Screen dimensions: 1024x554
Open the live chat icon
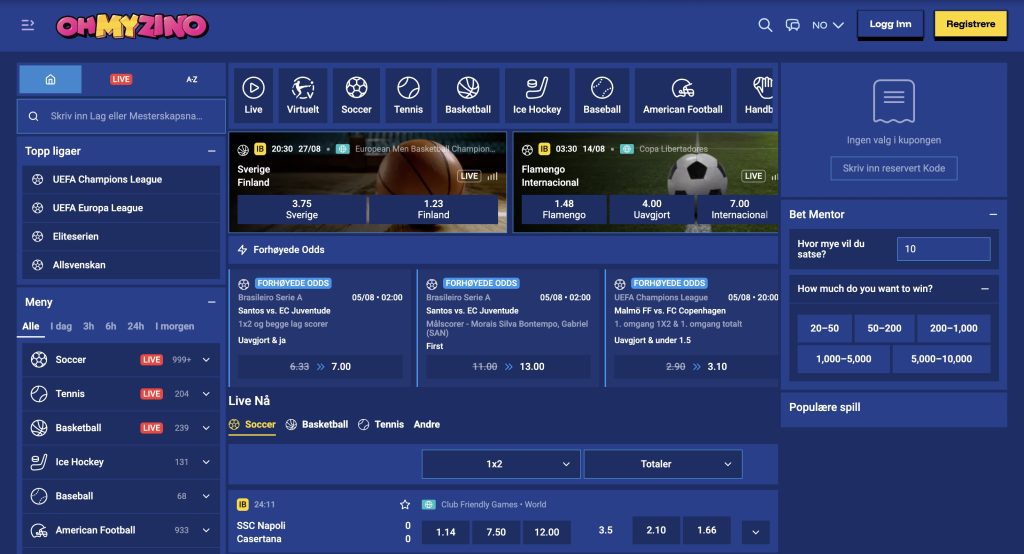(792, 25)
